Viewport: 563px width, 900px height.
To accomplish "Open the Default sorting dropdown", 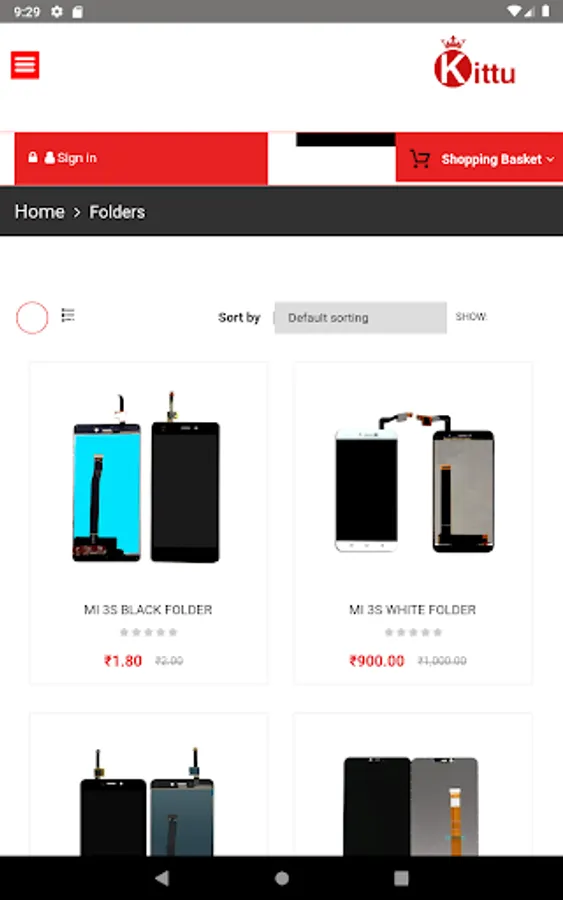I will click(360, 317).
